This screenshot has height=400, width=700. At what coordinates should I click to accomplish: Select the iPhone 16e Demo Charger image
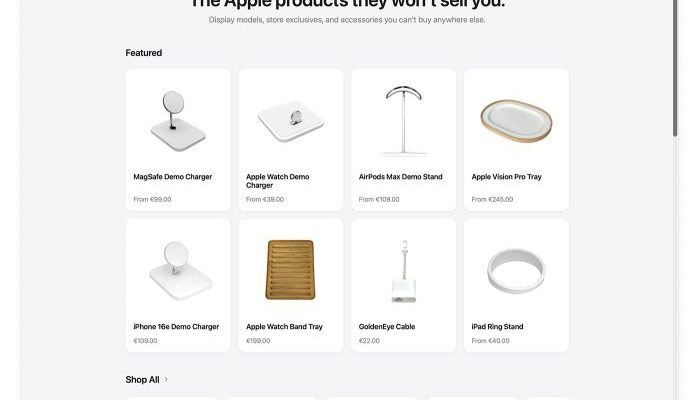coord(180,271)
